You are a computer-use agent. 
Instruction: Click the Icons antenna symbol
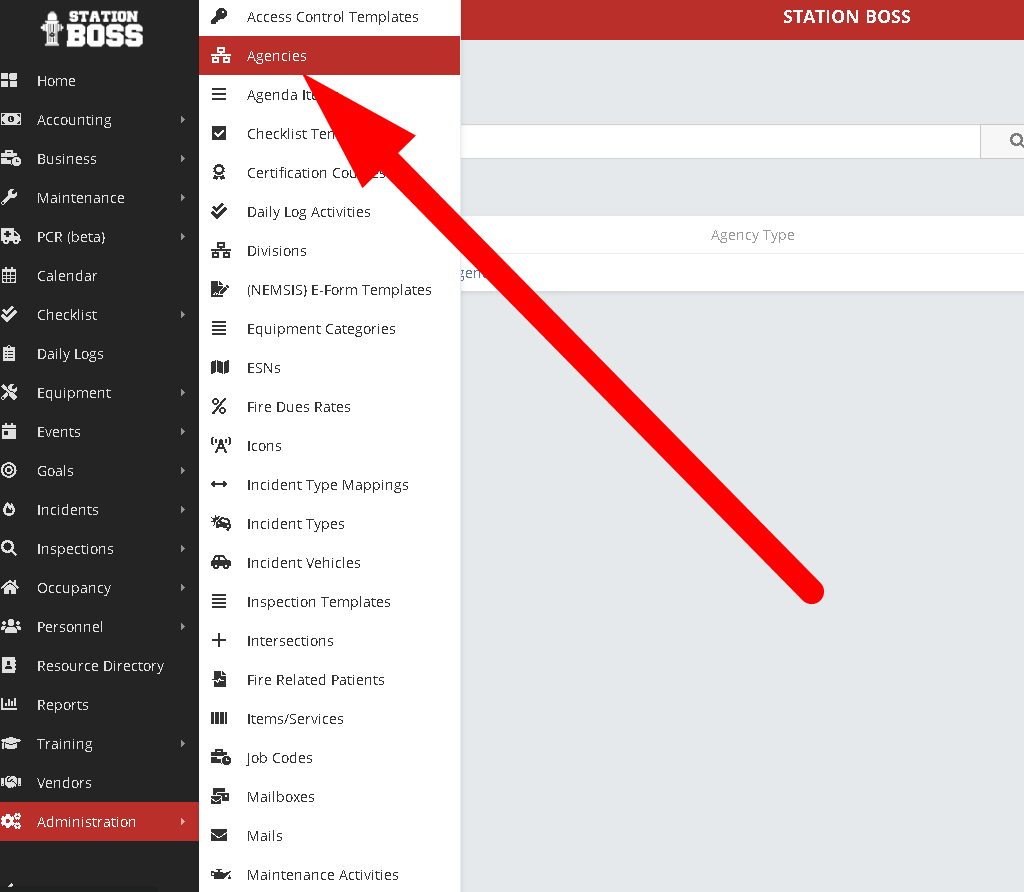pos(220,446)
